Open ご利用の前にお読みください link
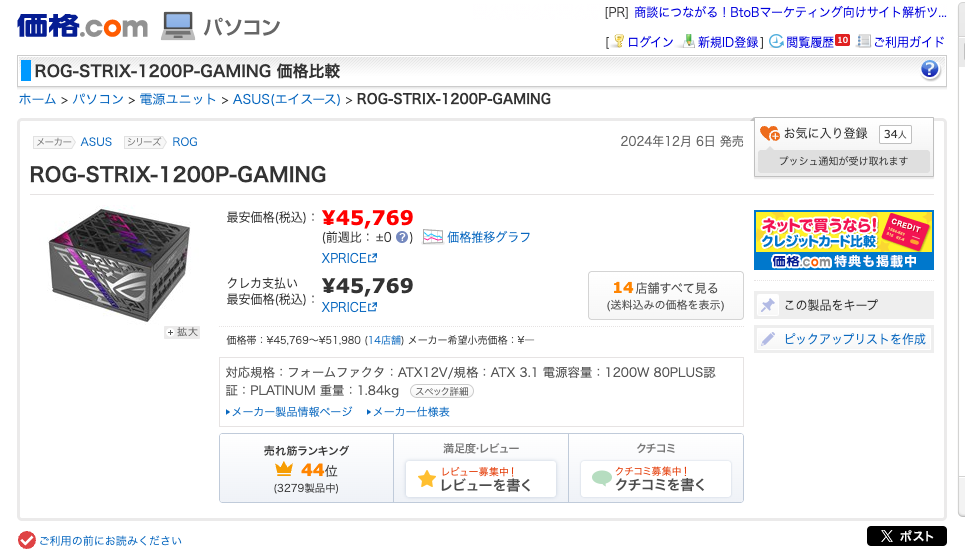The height and width of the screenshot is (555, 965). pyautogui.click(x=110, y=541)
